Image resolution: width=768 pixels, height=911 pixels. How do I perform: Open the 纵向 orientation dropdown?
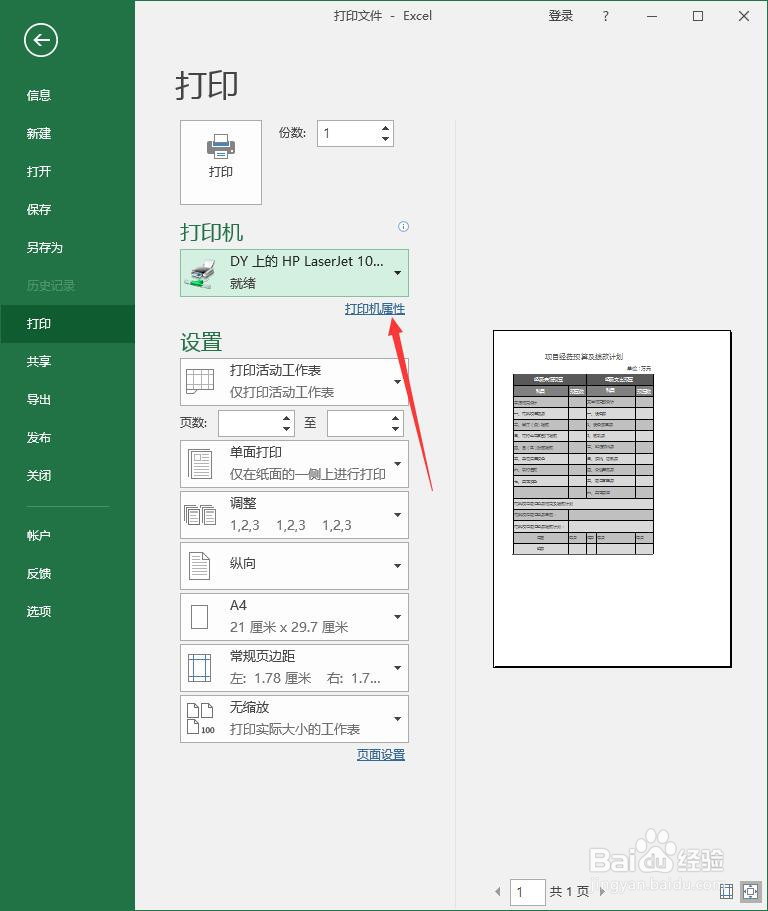coord(295,566)
